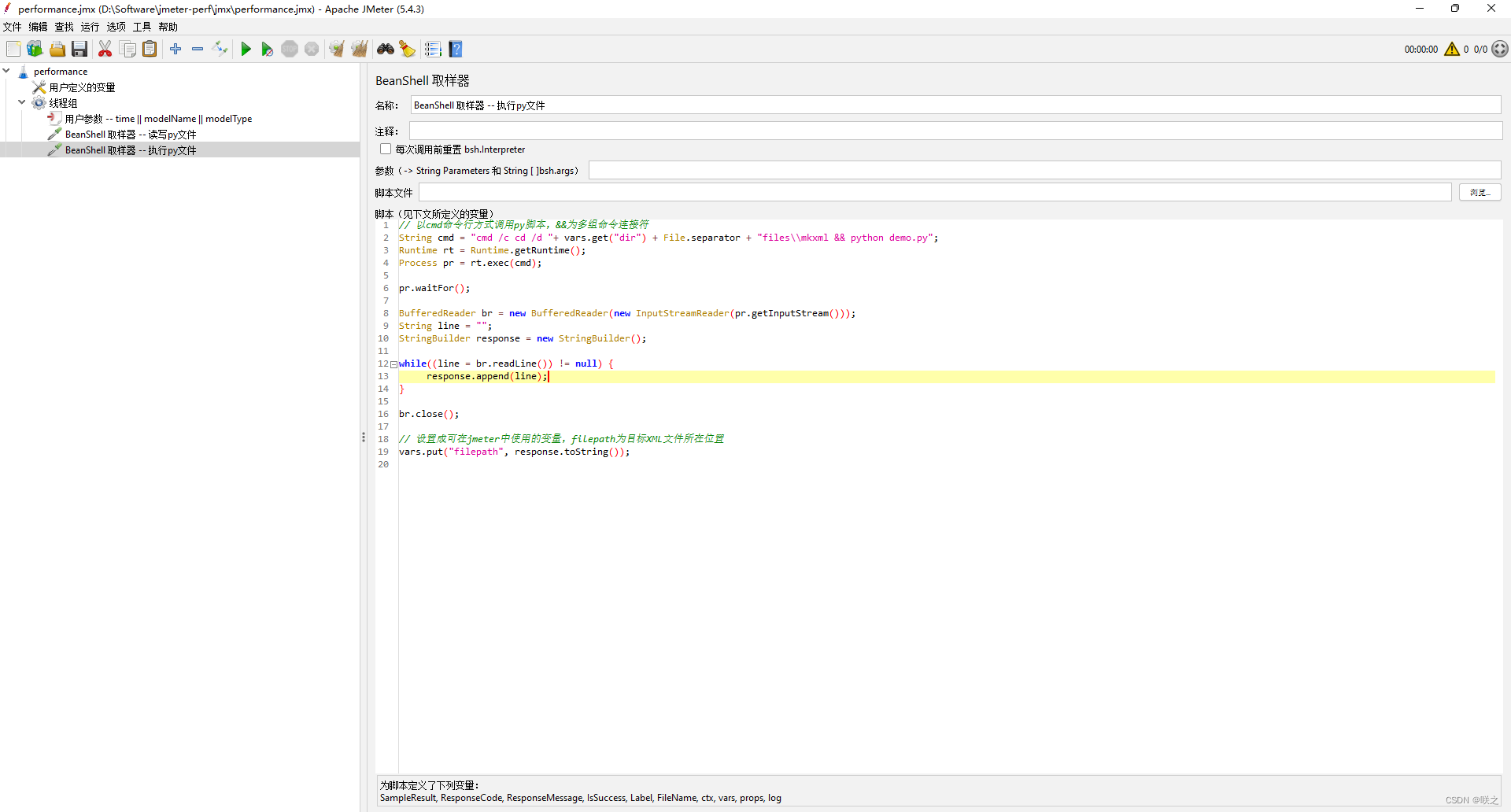The image size is (1511, 812).
Task: Open an existing test plan file
Action: coord(57,49)
